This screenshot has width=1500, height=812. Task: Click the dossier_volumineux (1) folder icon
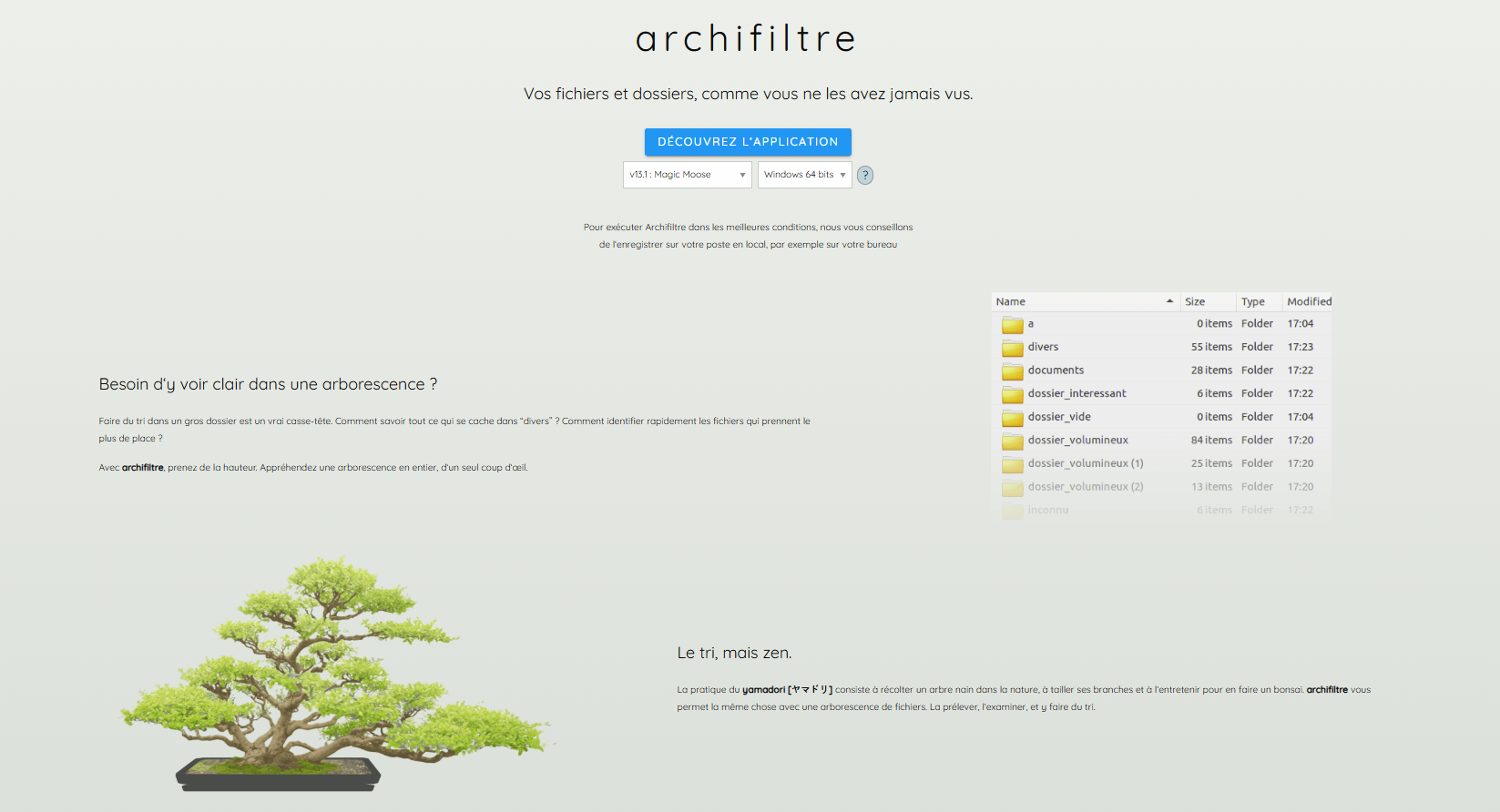coord(1012,464)
